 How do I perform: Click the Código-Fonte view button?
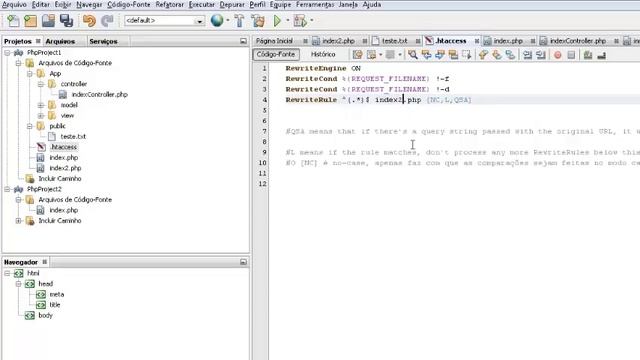(276, 54)
